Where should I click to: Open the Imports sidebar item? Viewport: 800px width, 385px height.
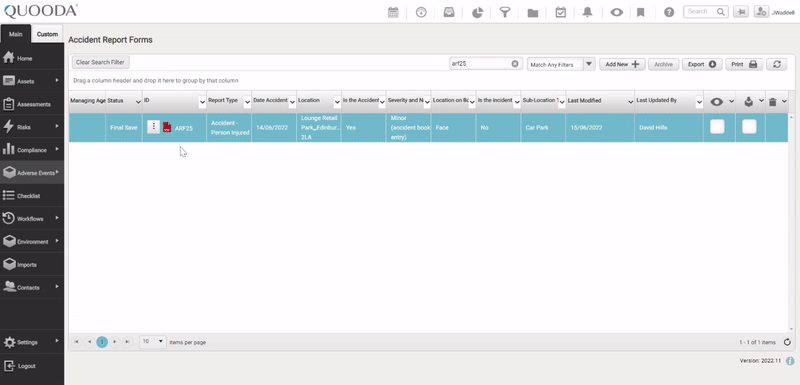tap(32, 265)
